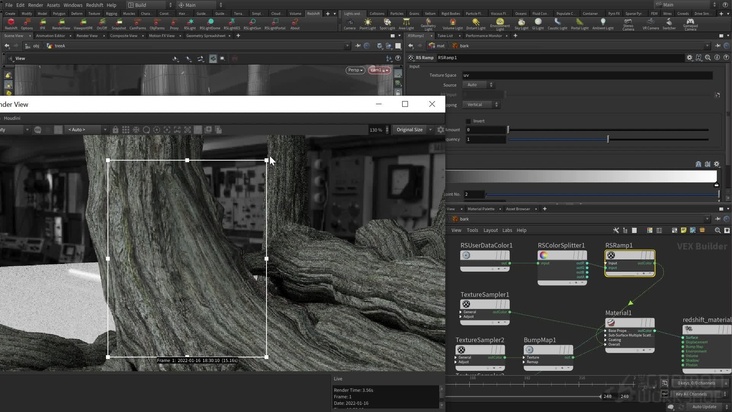Click the ViewportIPR shelf tool
The width and height of the screenshot is (732, 412).
(83, 23)
